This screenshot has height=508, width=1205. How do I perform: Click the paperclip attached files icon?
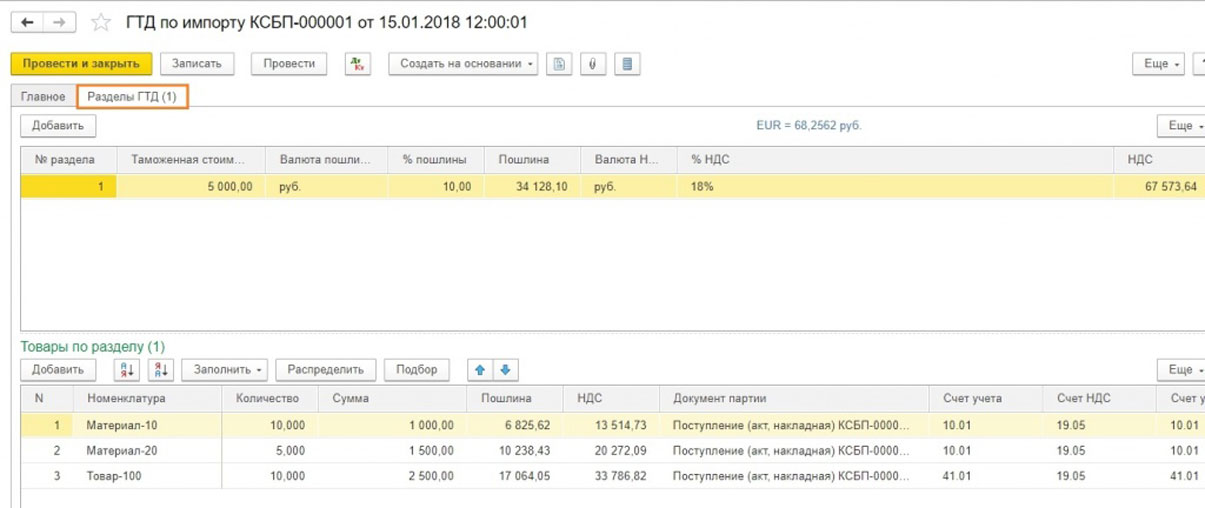(x=593, y=64)
